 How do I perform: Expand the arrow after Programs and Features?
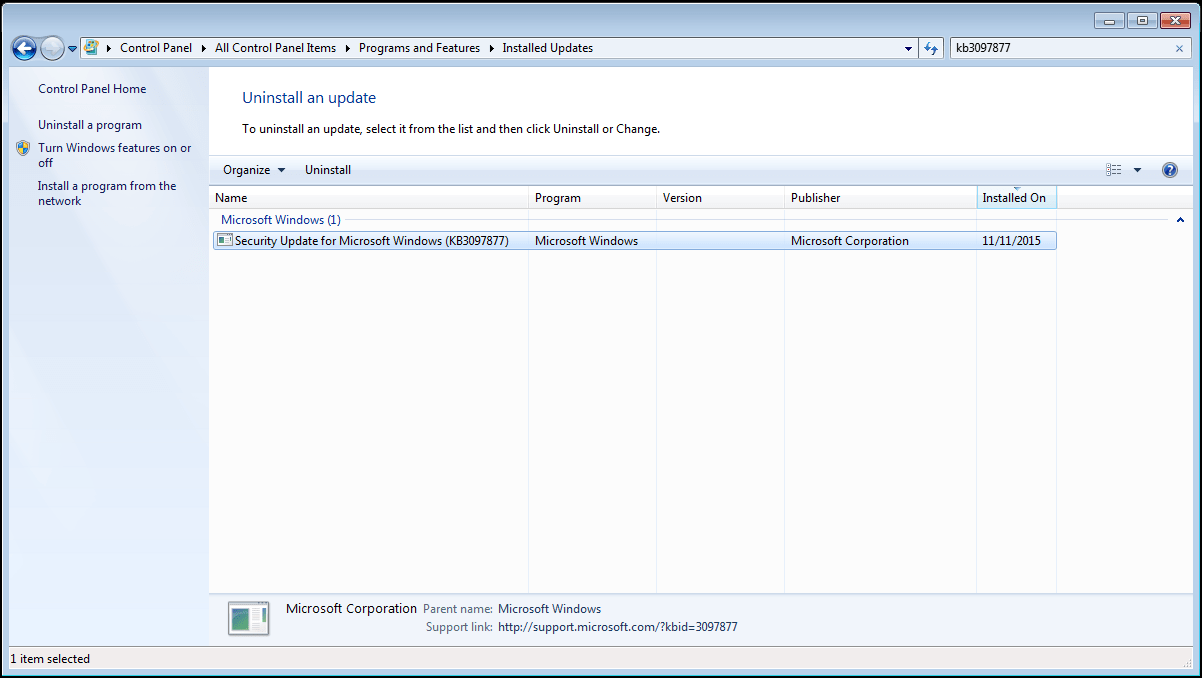(491, 48)
